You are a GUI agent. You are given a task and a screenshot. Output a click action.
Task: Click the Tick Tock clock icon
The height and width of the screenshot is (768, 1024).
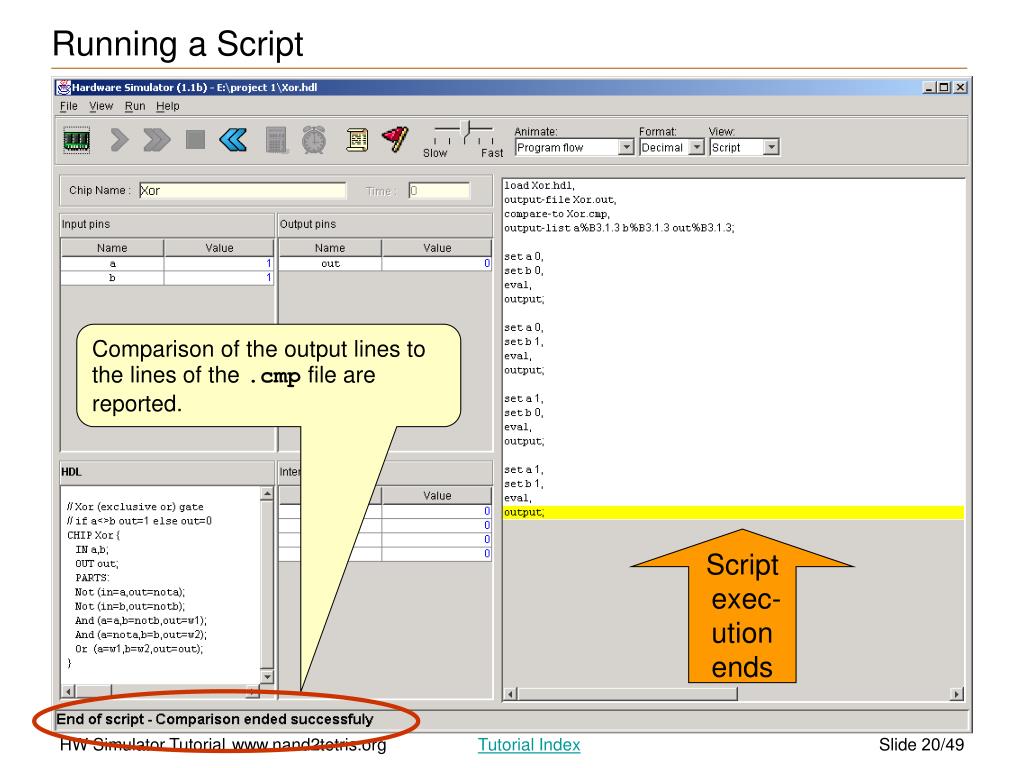[314, 140]
